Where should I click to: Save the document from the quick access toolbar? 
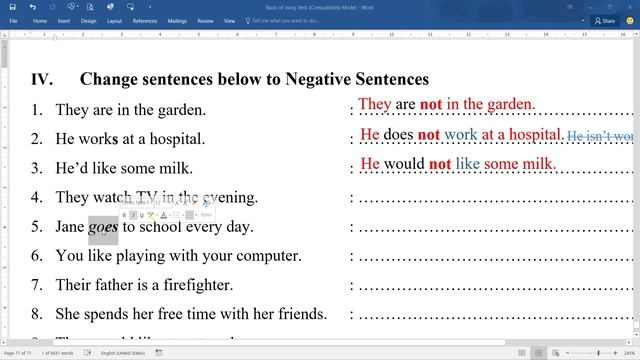13,7
